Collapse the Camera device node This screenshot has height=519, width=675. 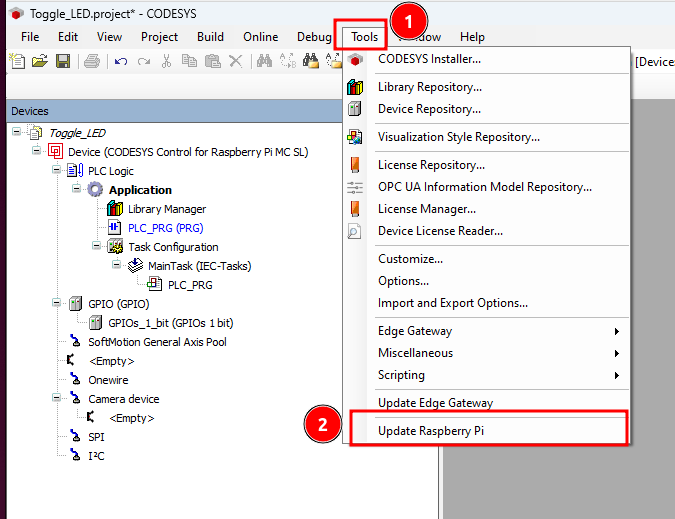[56, 397]
